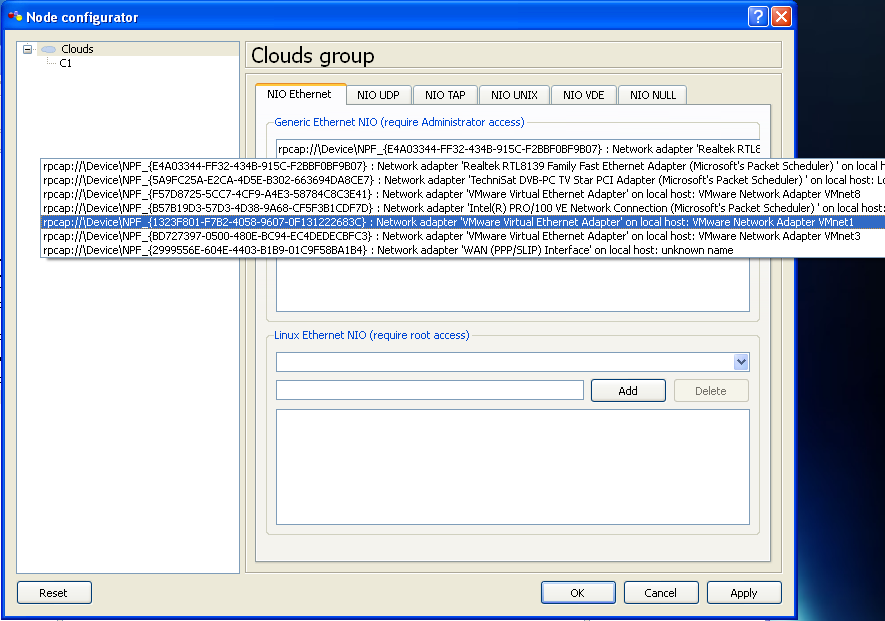
Task: Click the Generic Ethernet NIO combo box
Action: [x=518, y=149]
